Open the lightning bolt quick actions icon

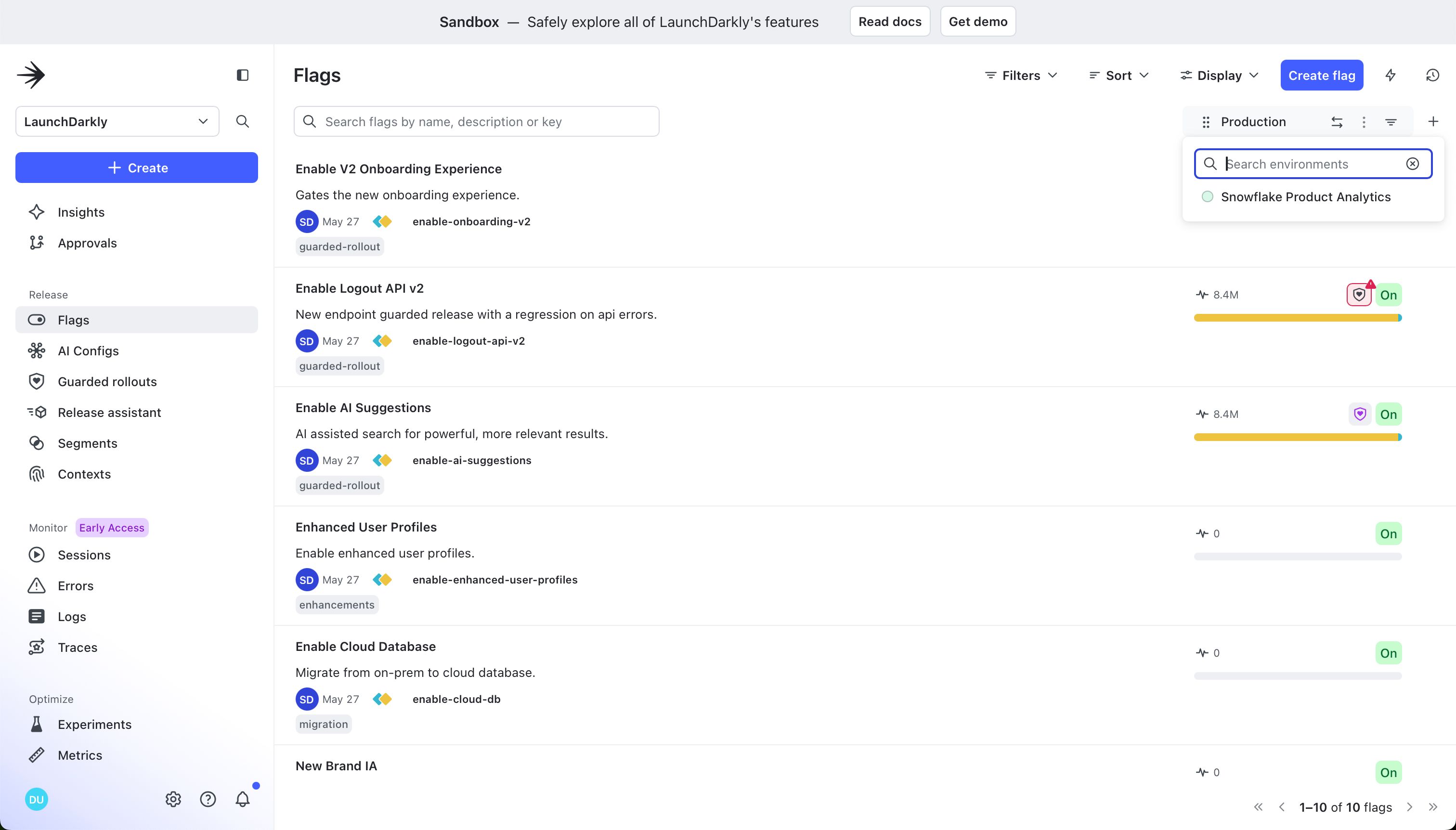point(1391,75)
